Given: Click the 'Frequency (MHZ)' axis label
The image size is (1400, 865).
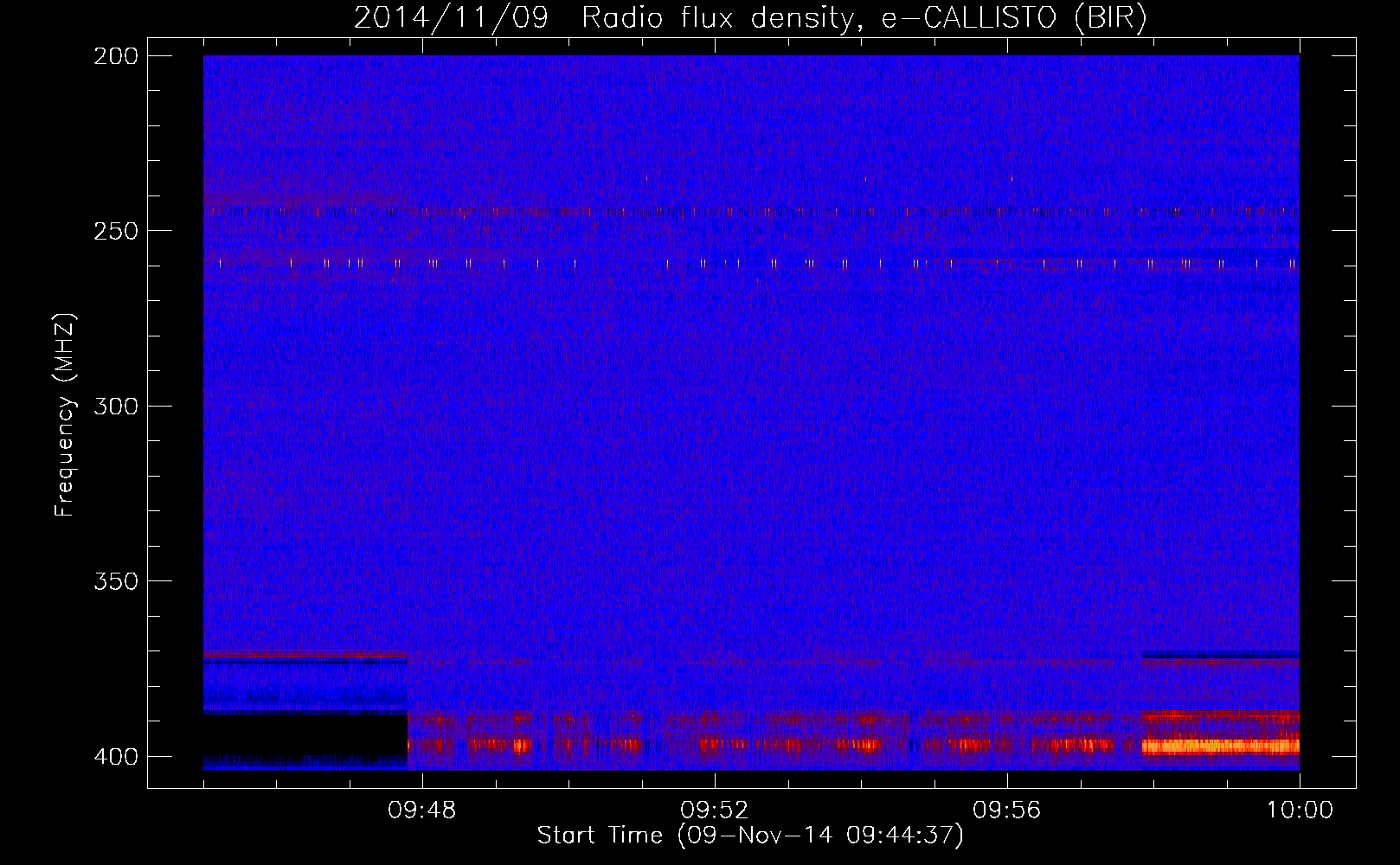Looking at the screenshot, I should (65, 415).
